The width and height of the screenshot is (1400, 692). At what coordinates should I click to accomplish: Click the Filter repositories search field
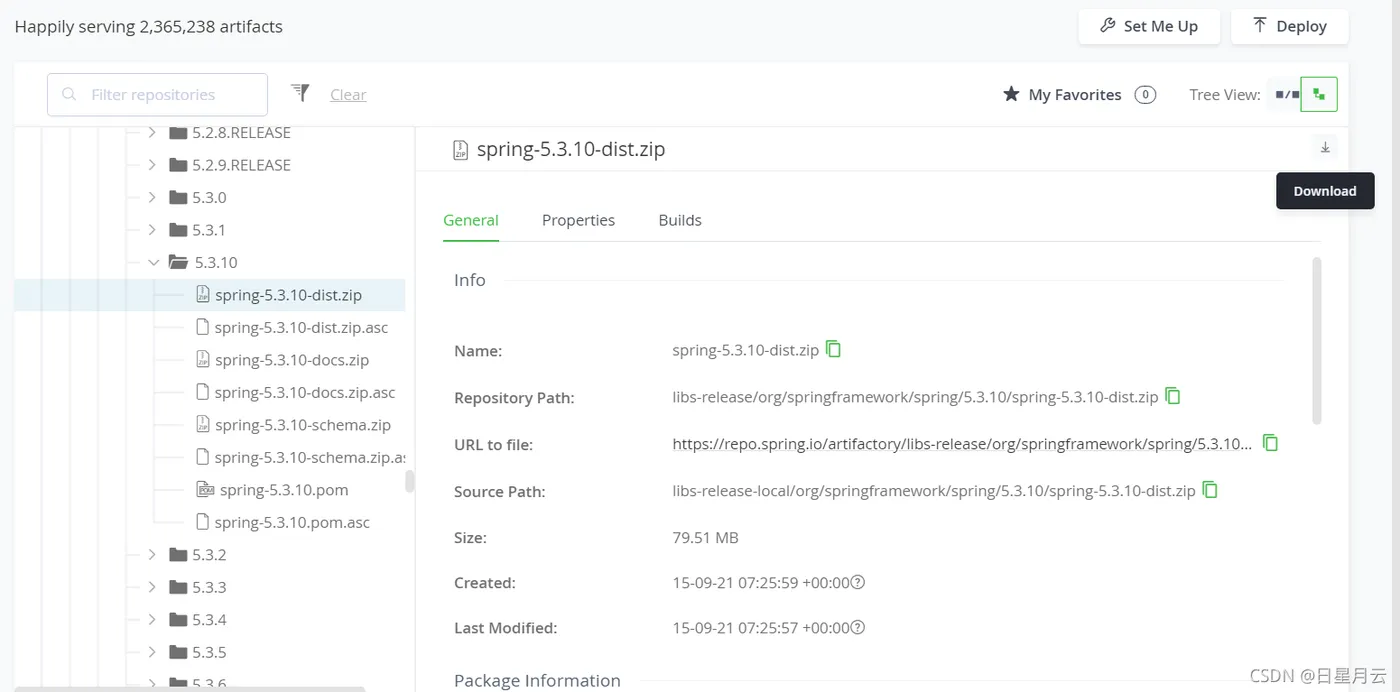tap(157, 95)
